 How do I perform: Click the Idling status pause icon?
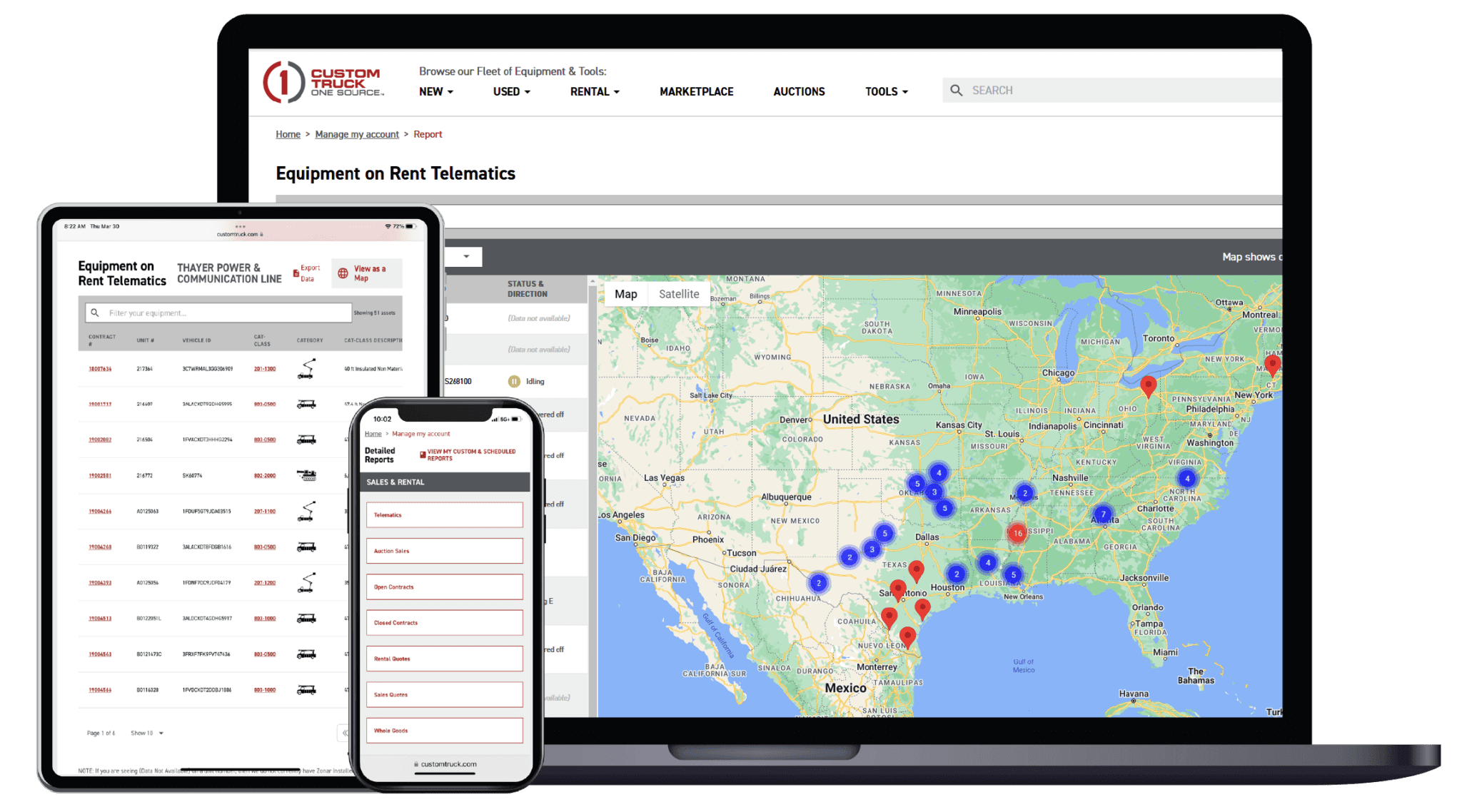pos(514,382)
